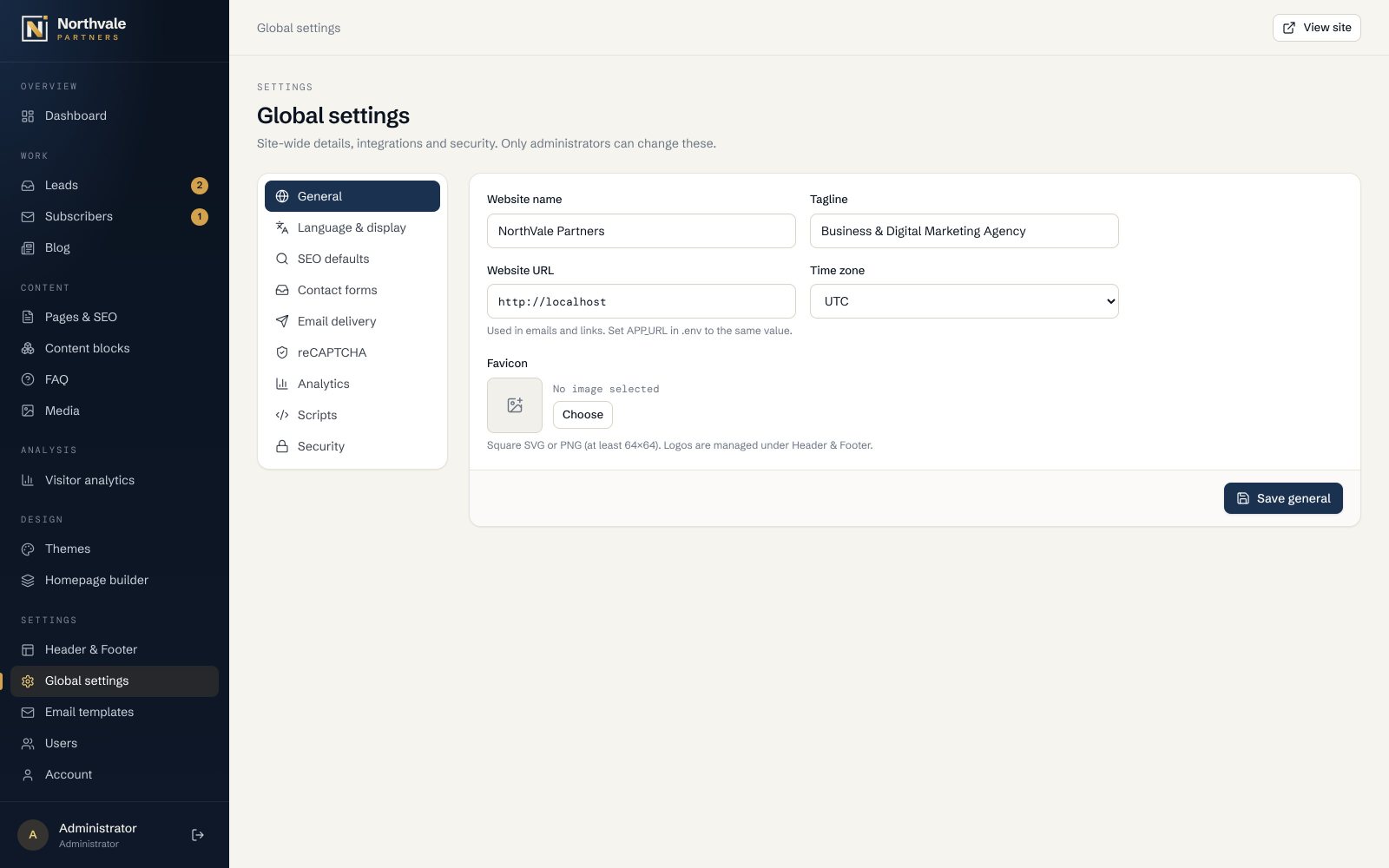This screenshot has height=868, width=1389.
Task: Open the Security settings tab
Action: 352,446
